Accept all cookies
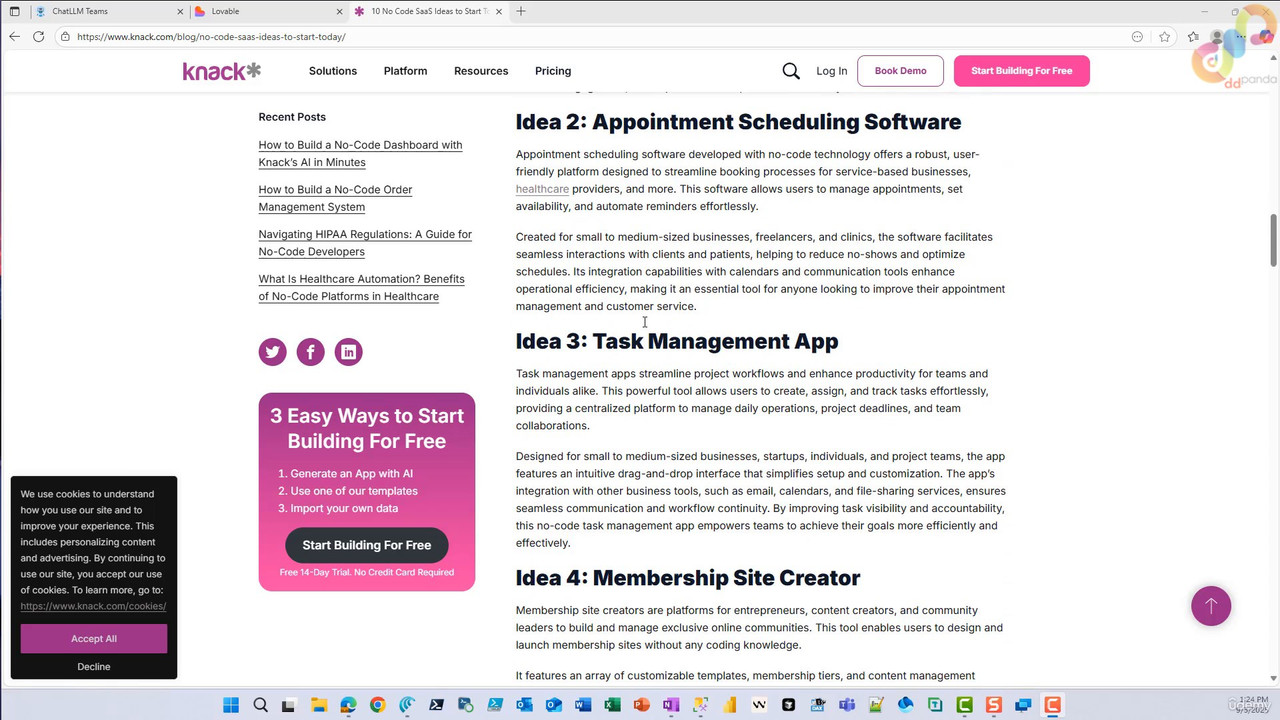Image resolution: width=1280 pixels, height=720 pixels. pos(94,639)
